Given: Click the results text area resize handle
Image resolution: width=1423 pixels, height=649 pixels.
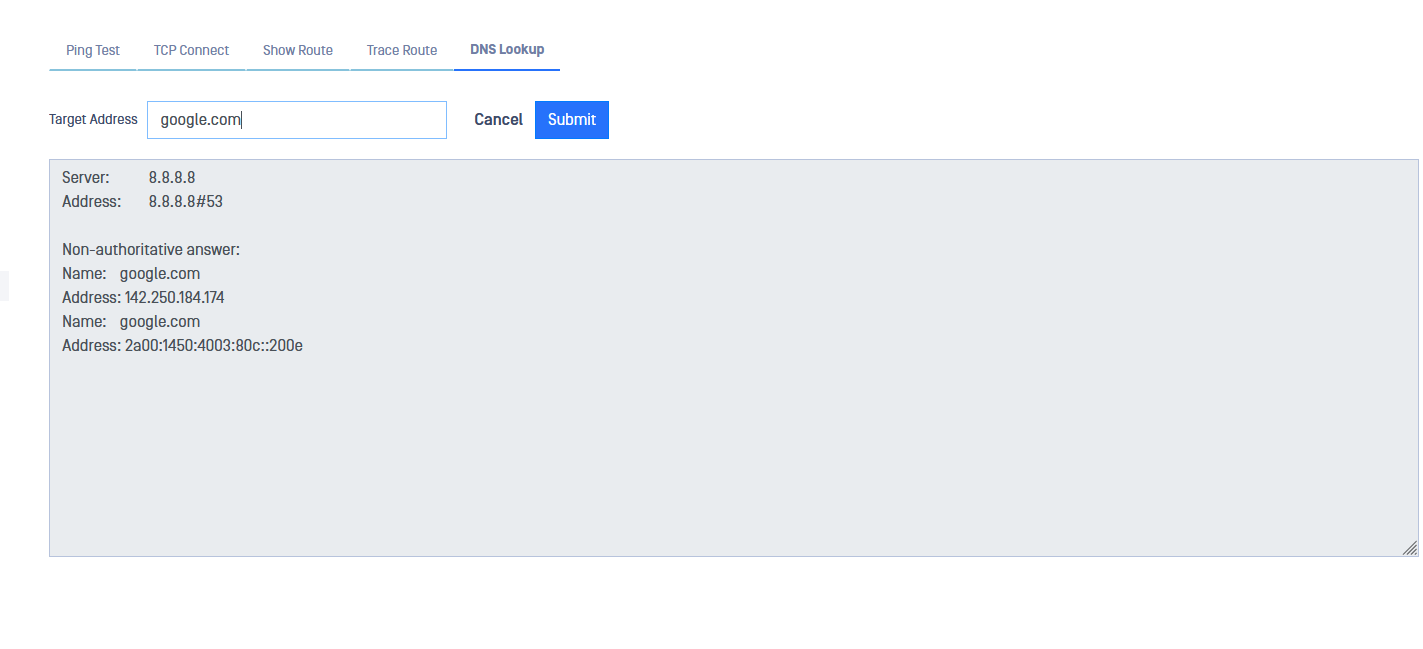Looking at the screenshot, I should (1410, 548).
